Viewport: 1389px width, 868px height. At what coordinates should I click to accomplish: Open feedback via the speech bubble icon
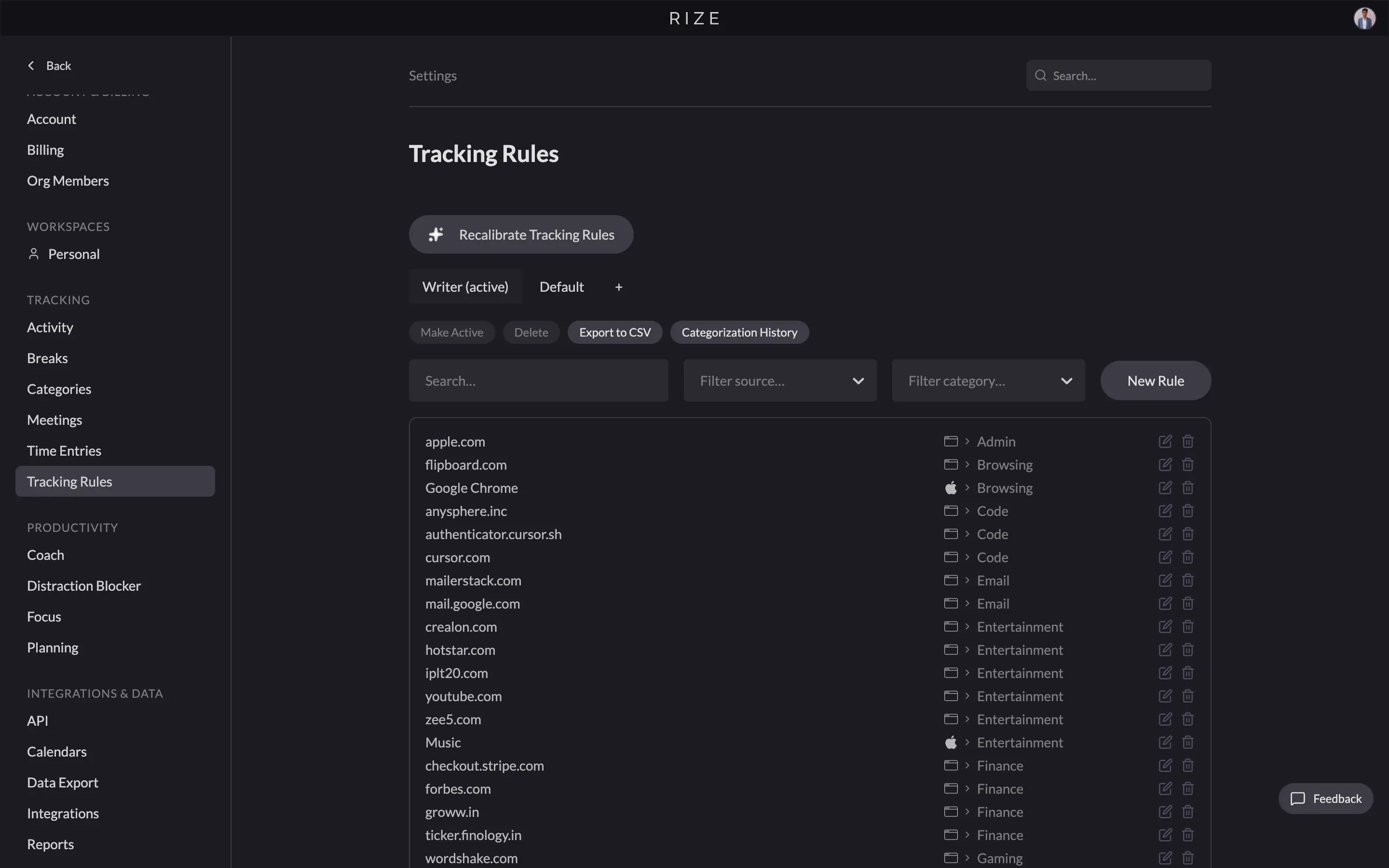tap(1299, 798)
